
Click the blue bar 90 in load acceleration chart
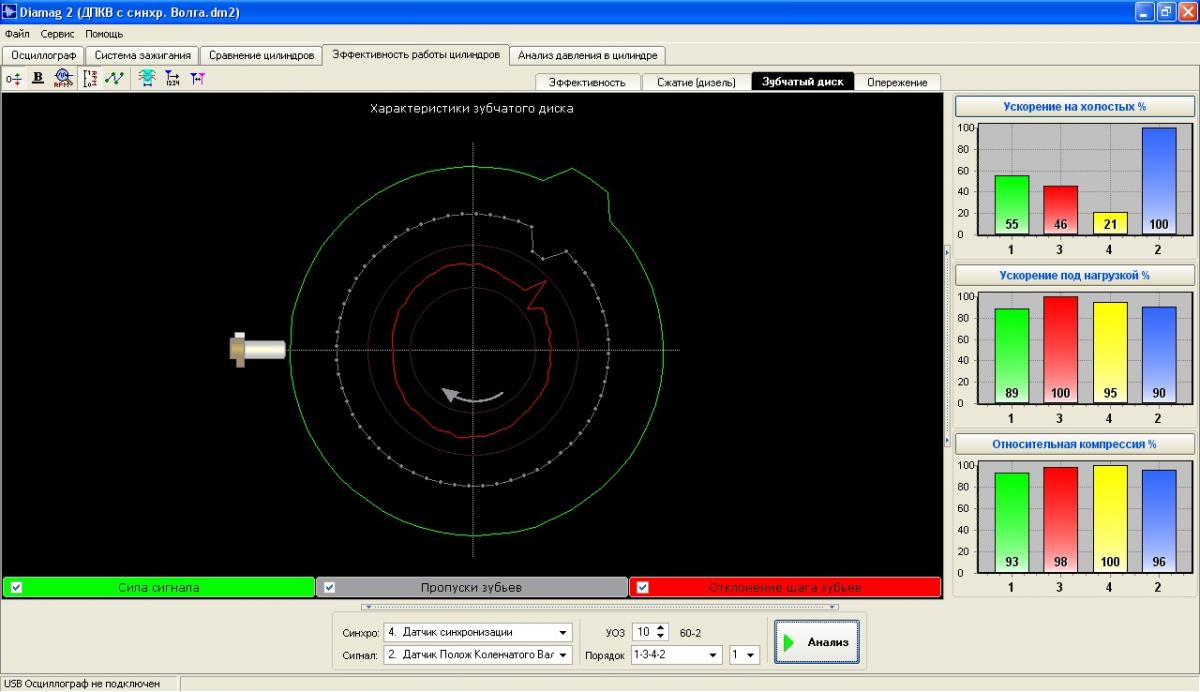1158,355
